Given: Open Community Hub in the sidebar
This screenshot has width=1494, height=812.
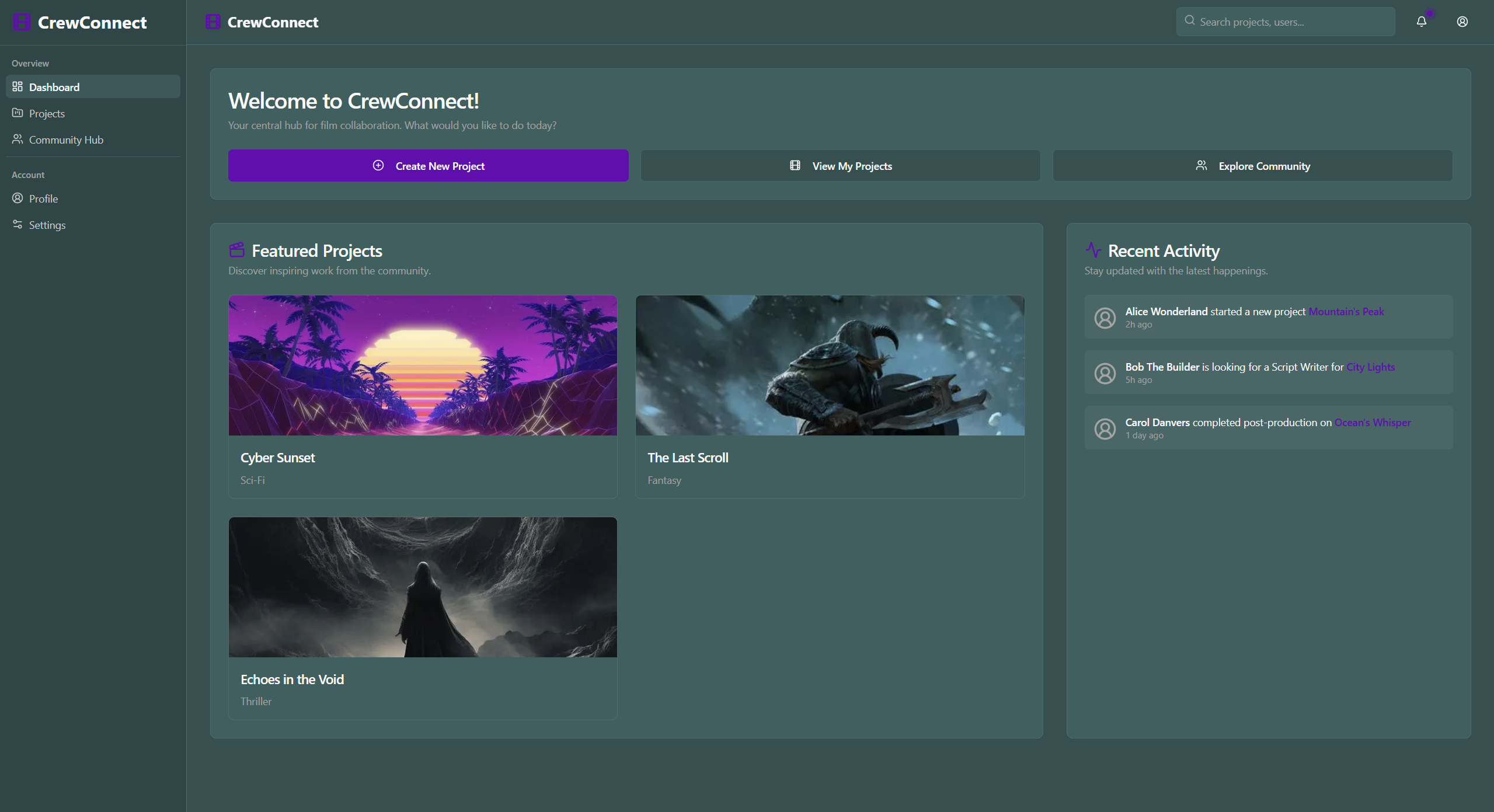Looking at the screenshot, I should pyautogui.click(x=65, y=140).
